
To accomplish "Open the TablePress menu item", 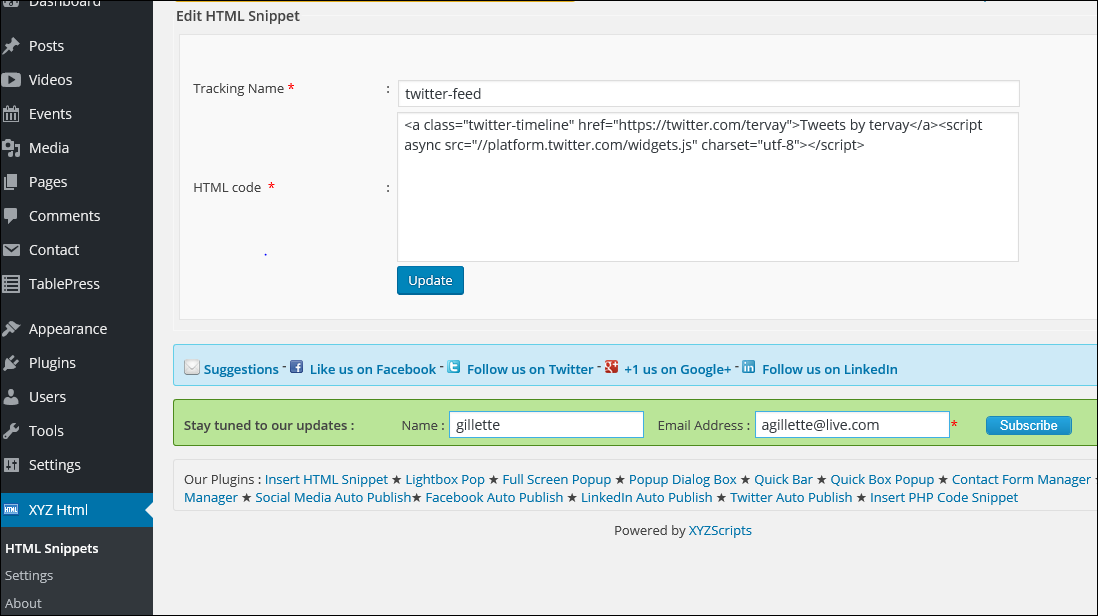I will pyautogui.click(x=64, y=284).
